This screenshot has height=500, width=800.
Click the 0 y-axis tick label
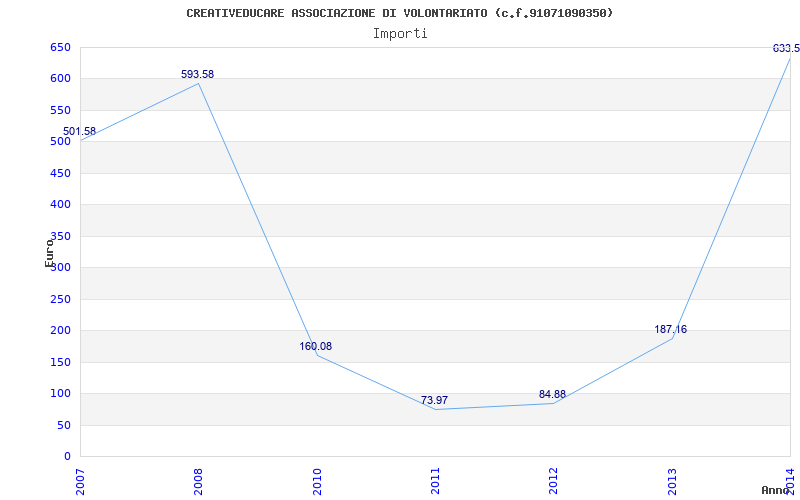tap(67, 457)
